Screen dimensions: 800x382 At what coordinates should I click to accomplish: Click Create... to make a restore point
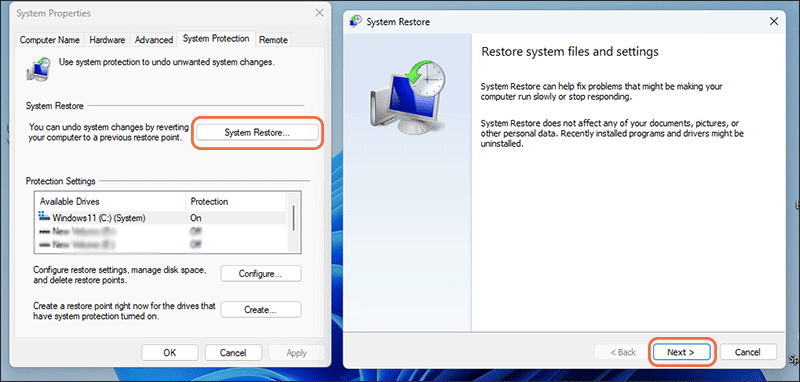tap(261, 310)
